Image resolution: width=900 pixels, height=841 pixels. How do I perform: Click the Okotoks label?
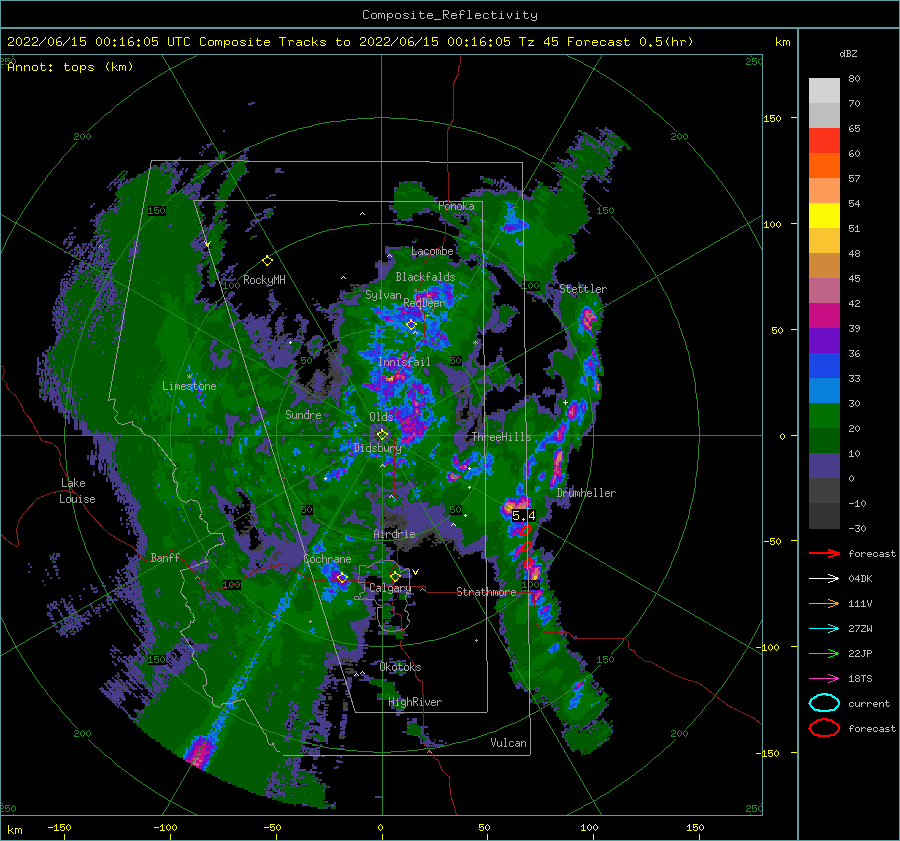pos(400,667)
